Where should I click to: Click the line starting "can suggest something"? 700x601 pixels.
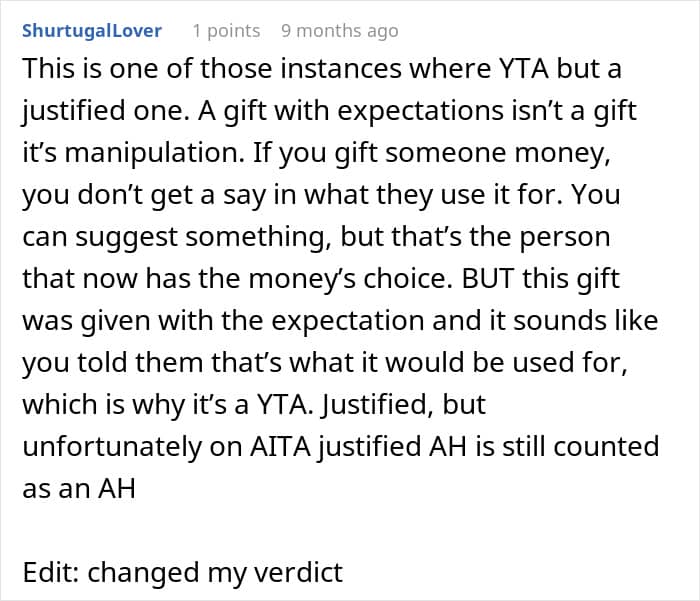point(316,237)
